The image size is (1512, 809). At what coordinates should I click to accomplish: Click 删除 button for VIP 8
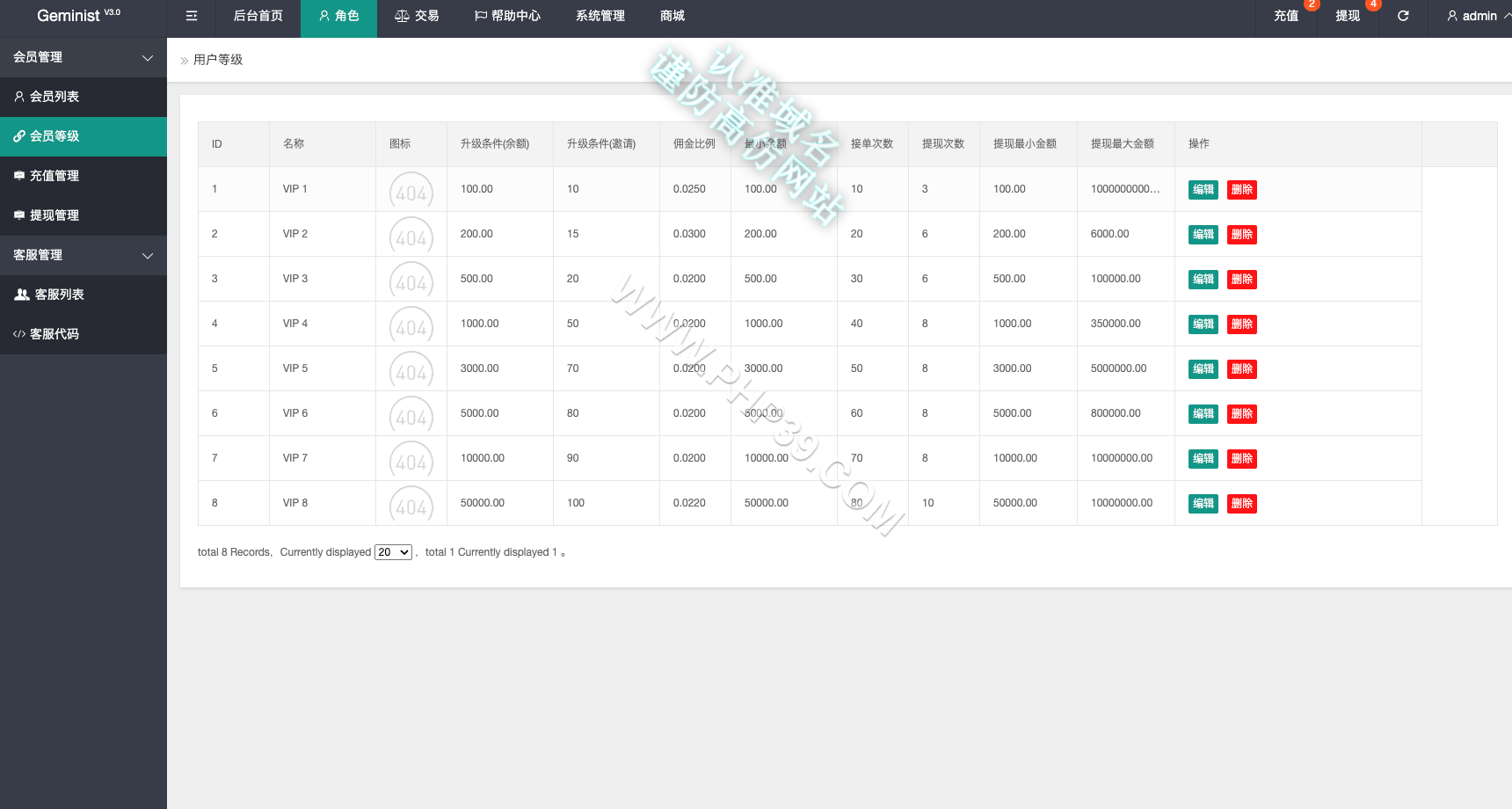coord(1241,504)
